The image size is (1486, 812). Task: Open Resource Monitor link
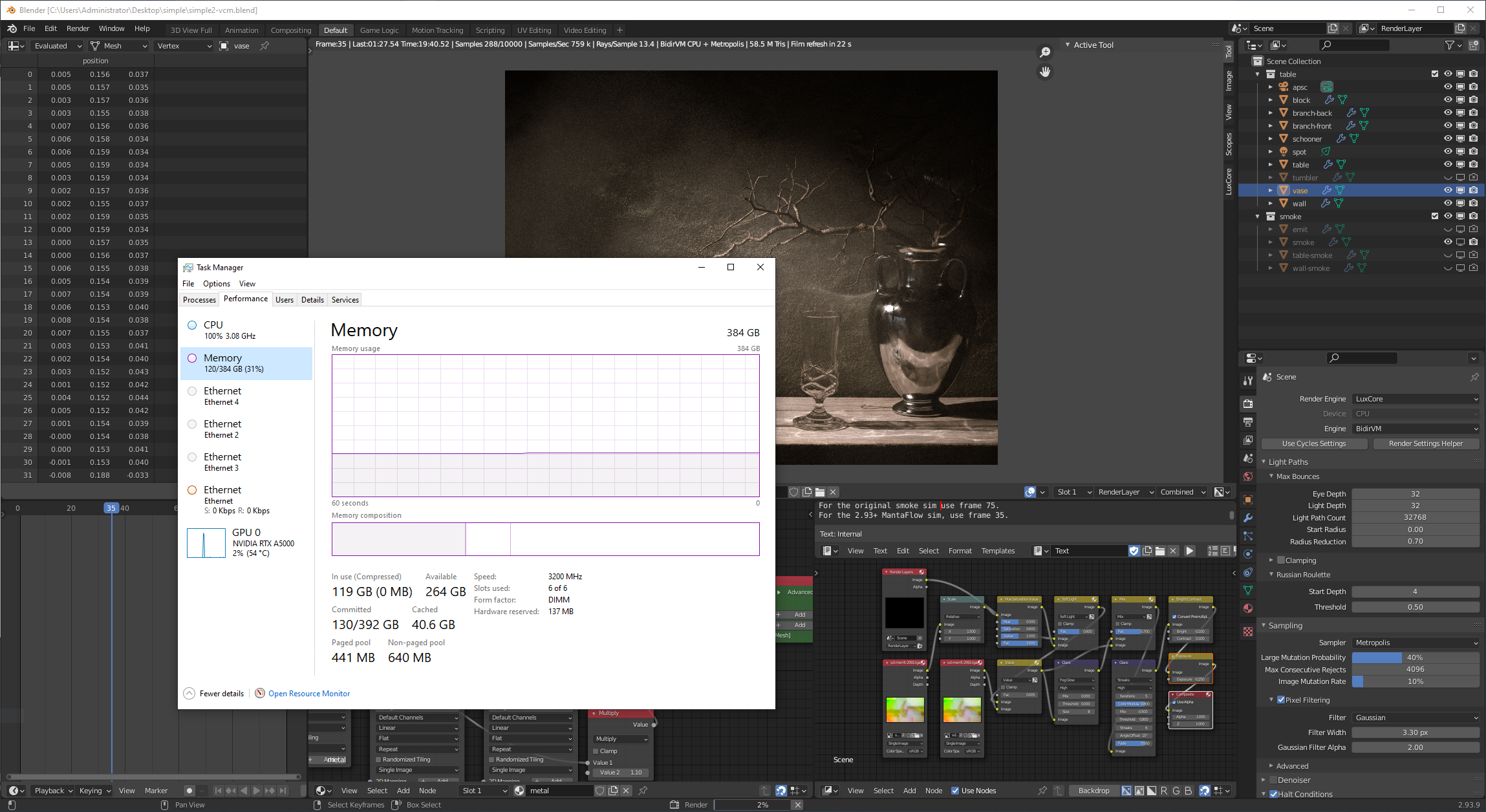point(308,694)
